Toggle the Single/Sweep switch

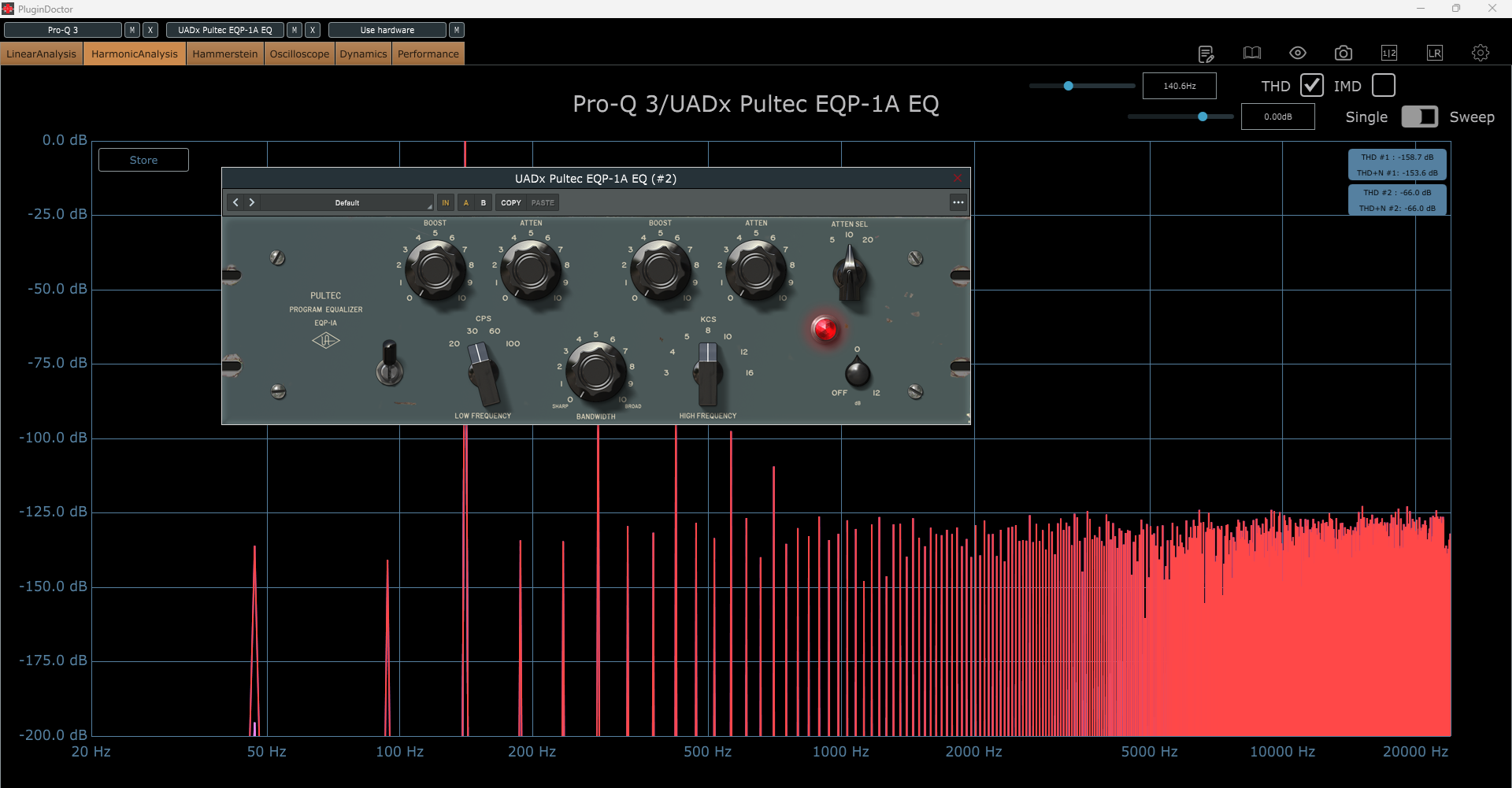coord(1420,117)
